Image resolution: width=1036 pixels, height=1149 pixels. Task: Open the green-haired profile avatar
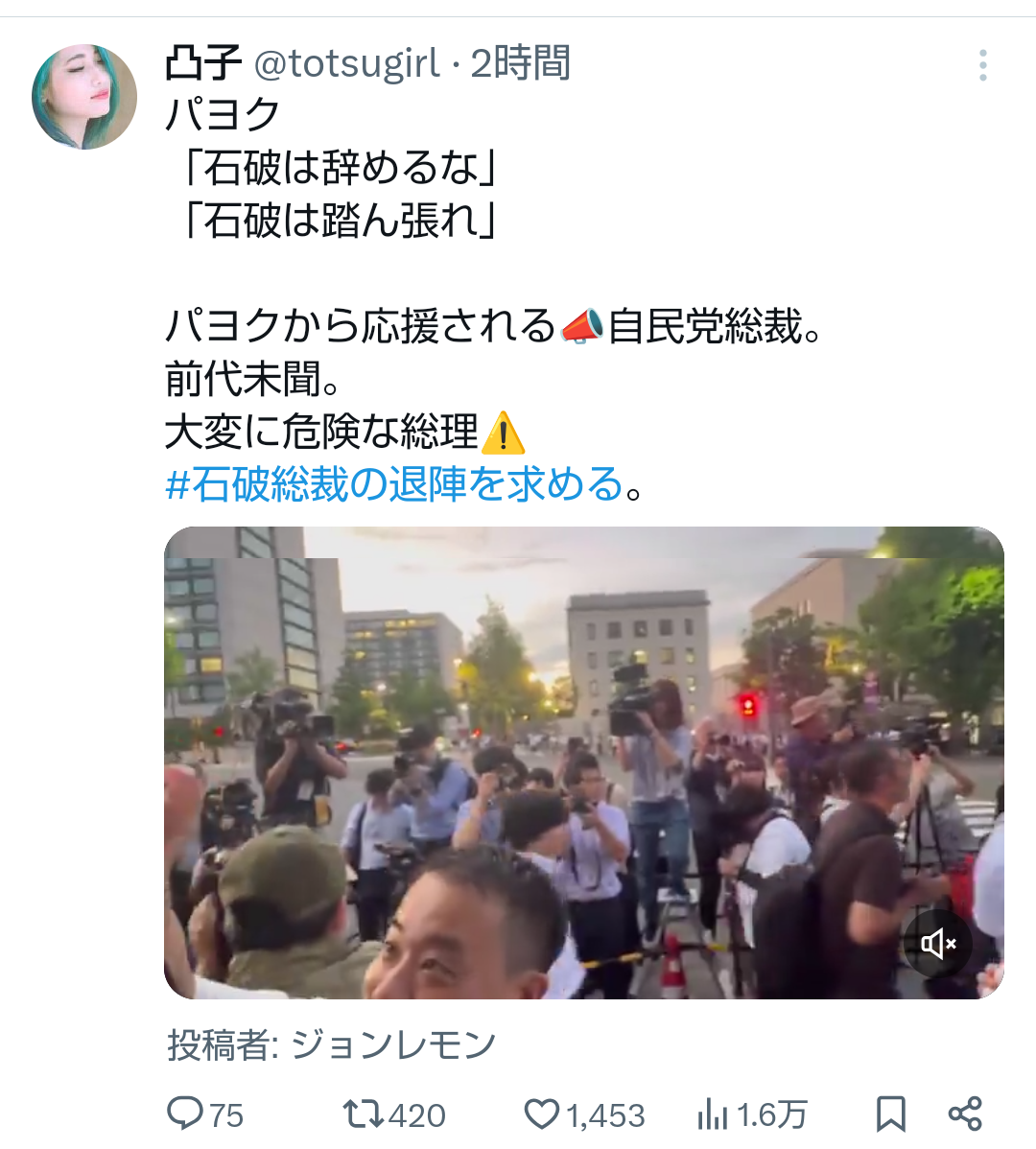[x=84, y=97]
